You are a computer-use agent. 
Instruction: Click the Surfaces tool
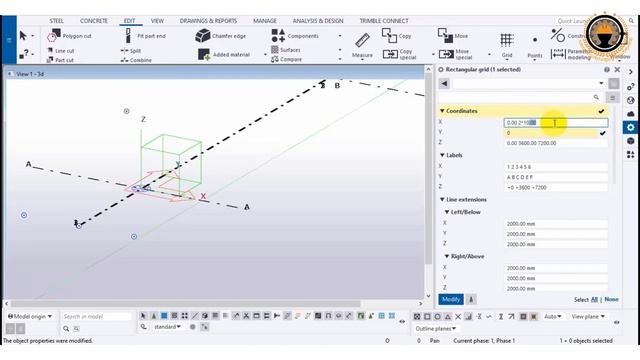tap(286, 50)
